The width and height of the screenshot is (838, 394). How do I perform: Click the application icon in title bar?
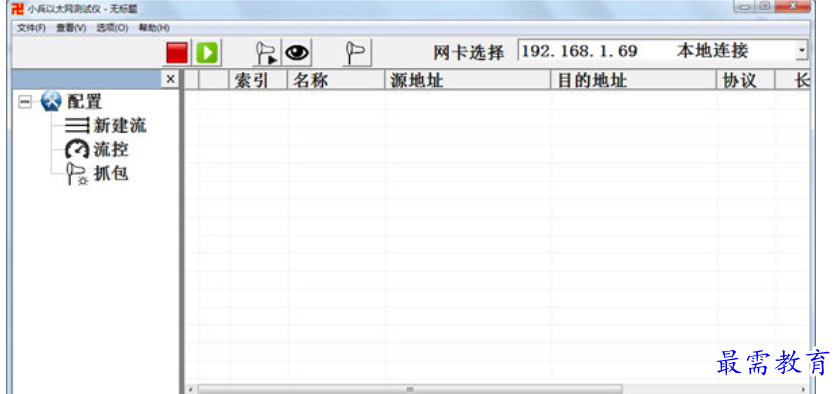[18, 9]
